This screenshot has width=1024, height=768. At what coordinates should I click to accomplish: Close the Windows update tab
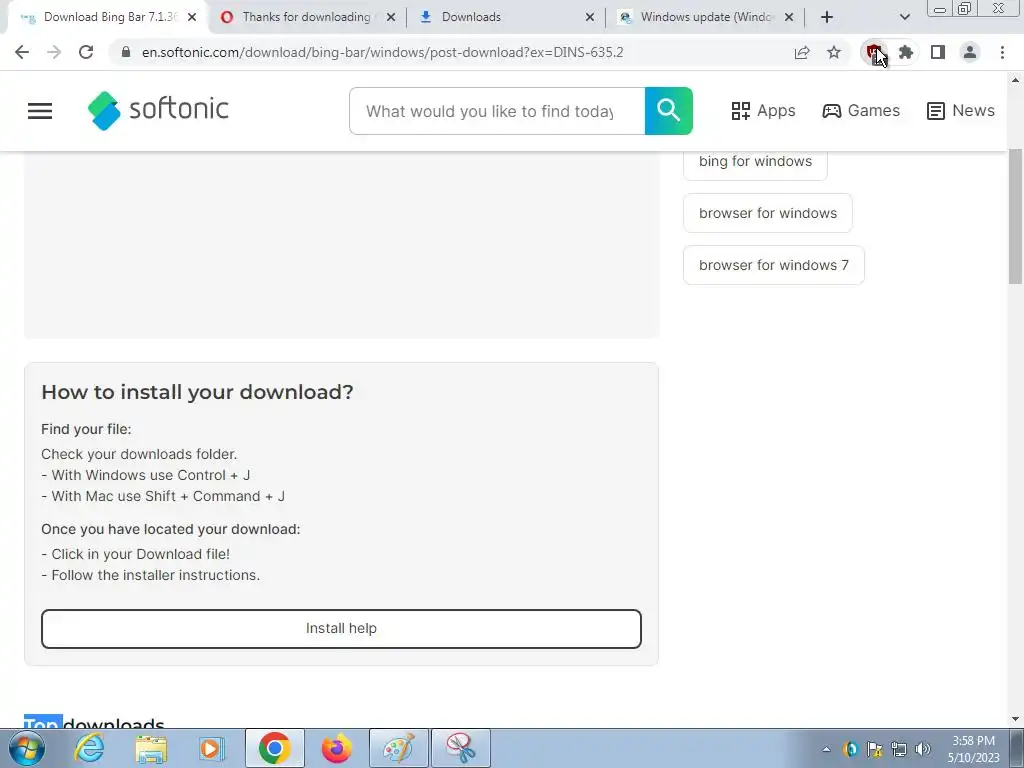(789, 17)
